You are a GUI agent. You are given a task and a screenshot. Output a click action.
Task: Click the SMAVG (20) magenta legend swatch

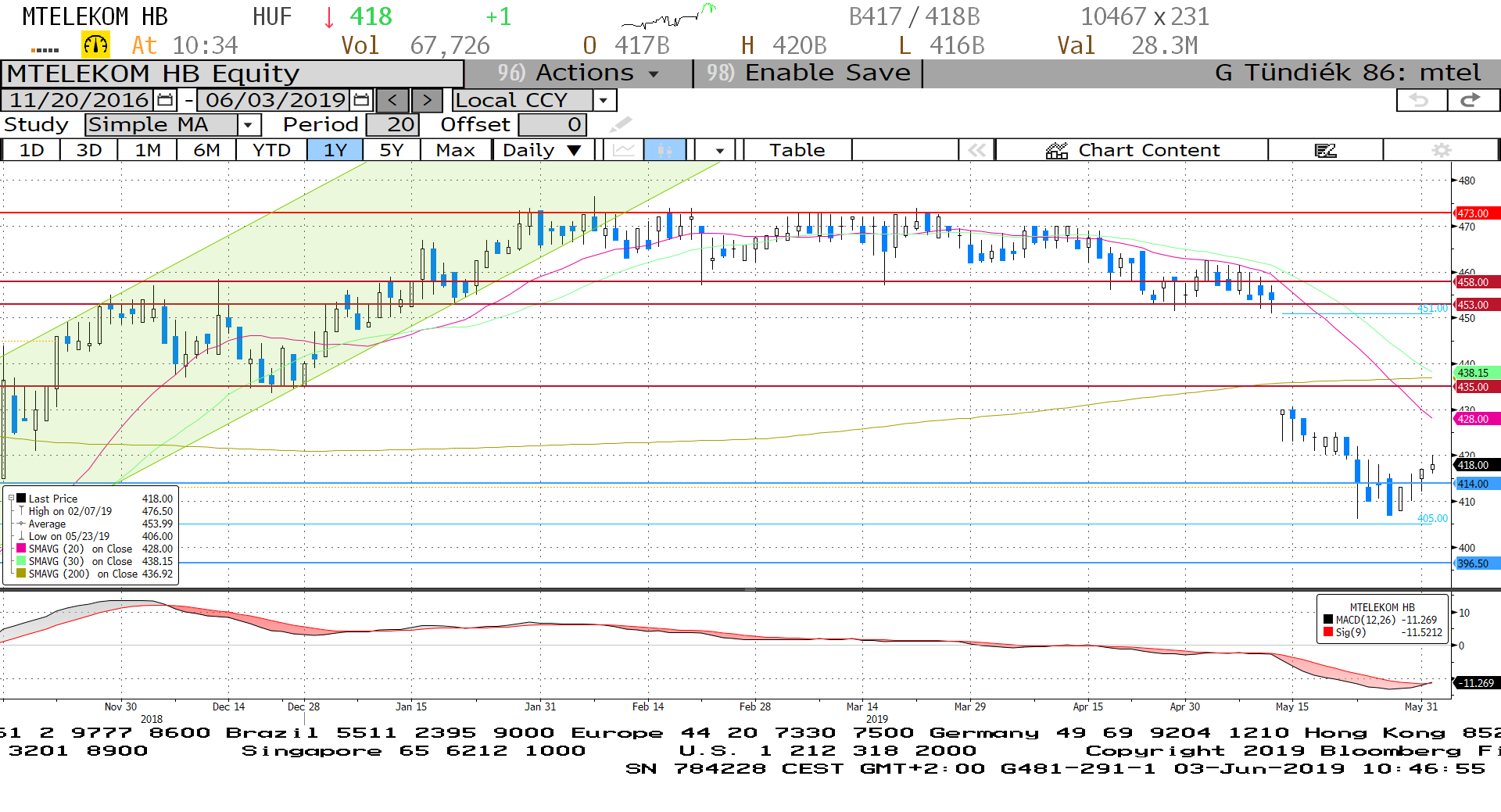[21, 549]
